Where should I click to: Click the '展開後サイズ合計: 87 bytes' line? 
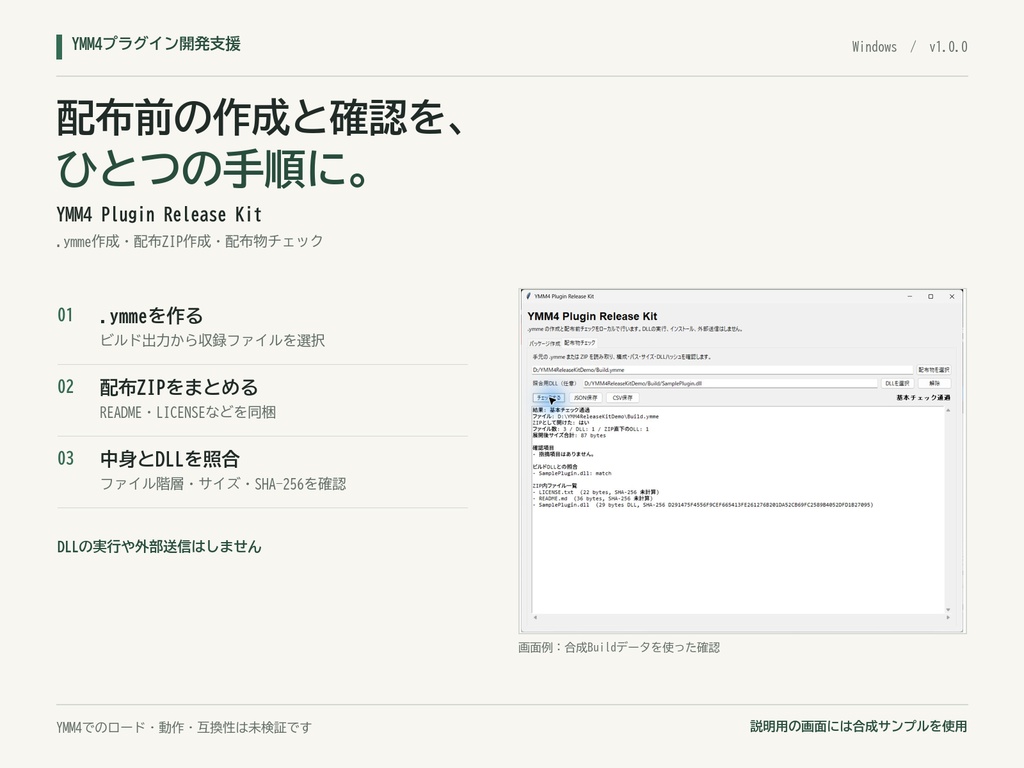pyautogui.click(x=569, y=436)
